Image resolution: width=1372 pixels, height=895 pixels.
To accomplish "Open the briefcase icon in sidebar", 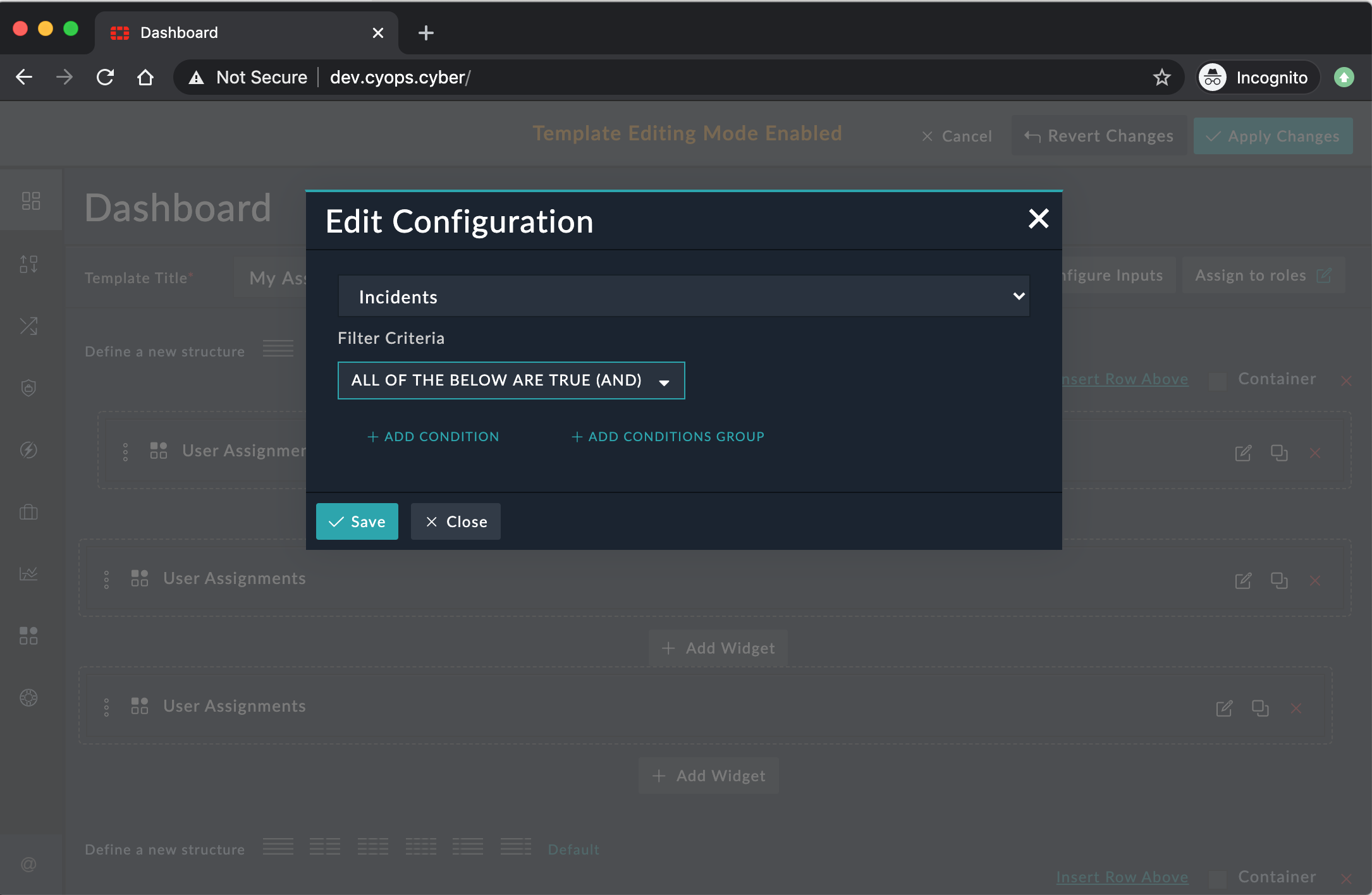I will (28, 512).
